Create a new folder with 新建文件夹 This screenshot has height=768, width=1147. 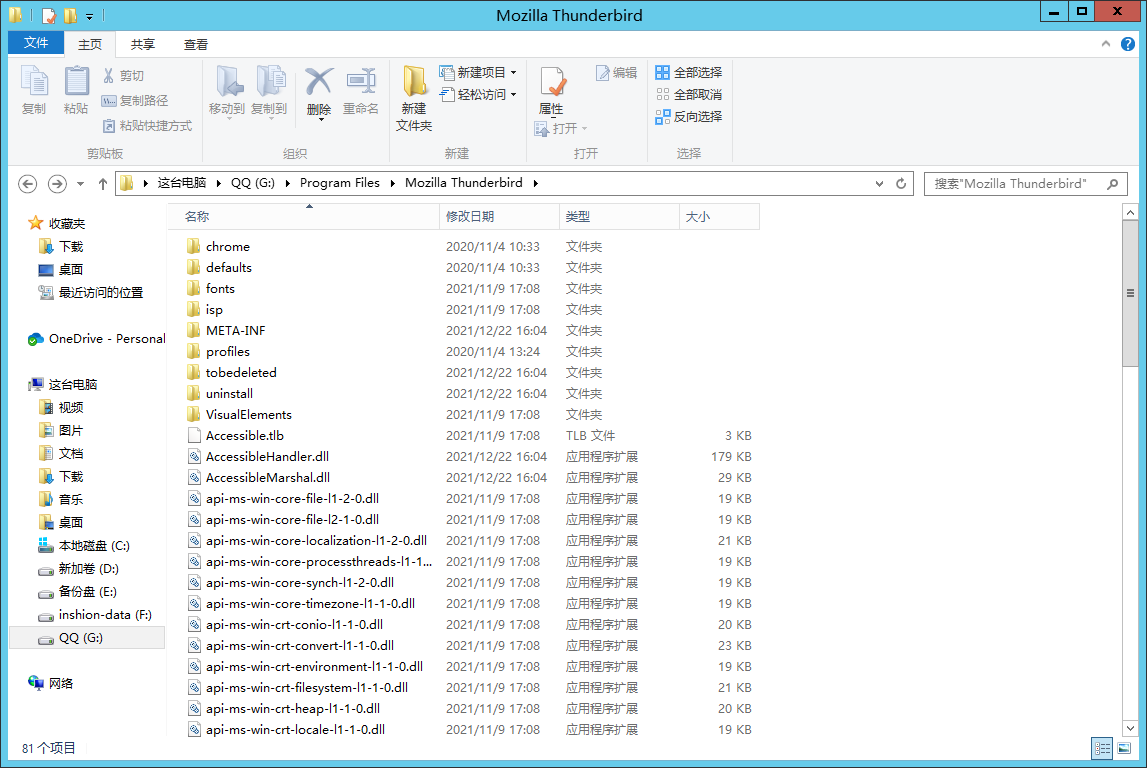tap(414, 98)
